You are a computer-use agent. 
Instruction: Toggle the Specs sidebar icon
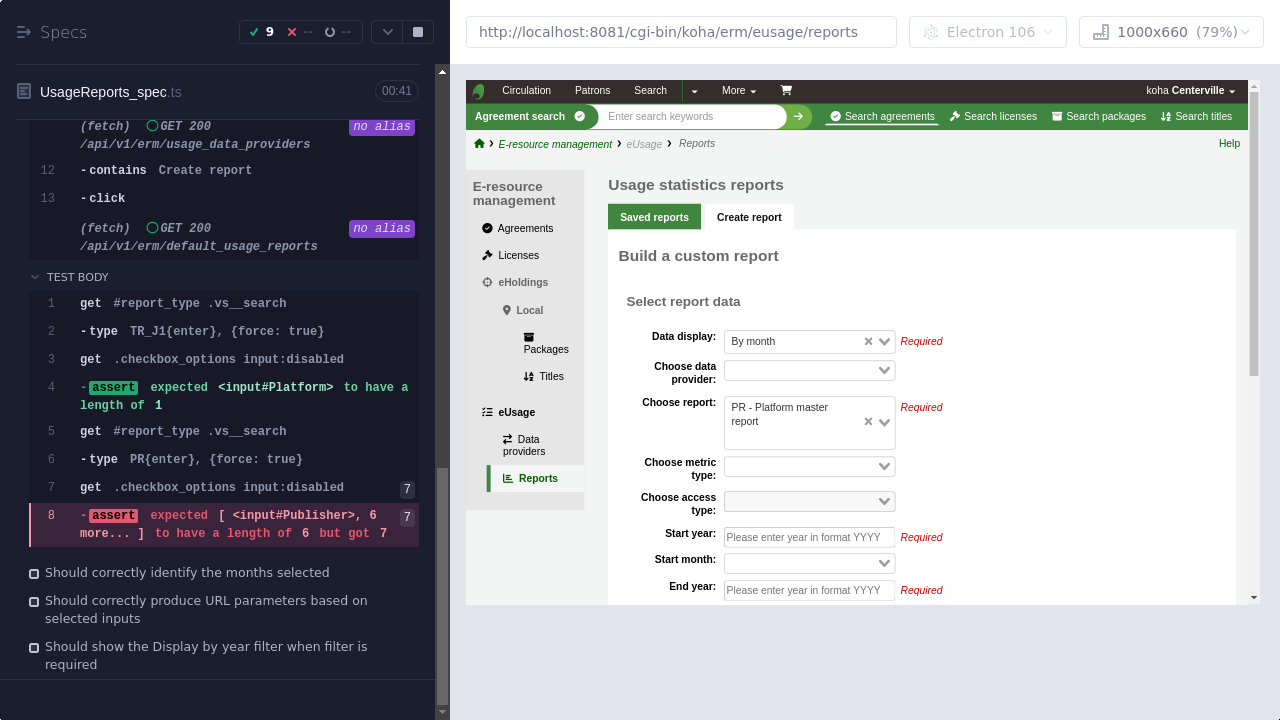point(24,32)
